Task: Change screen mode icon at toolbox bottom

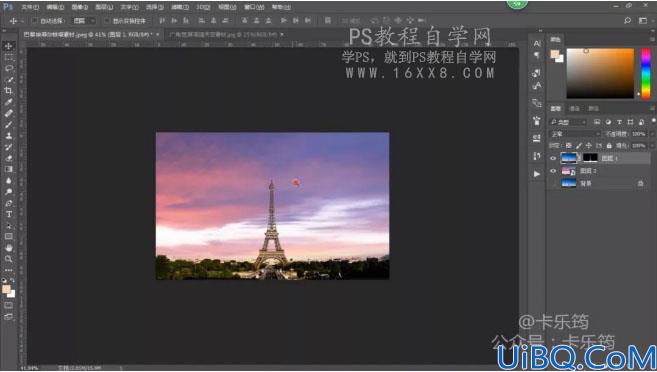Action: coord(8,317)
